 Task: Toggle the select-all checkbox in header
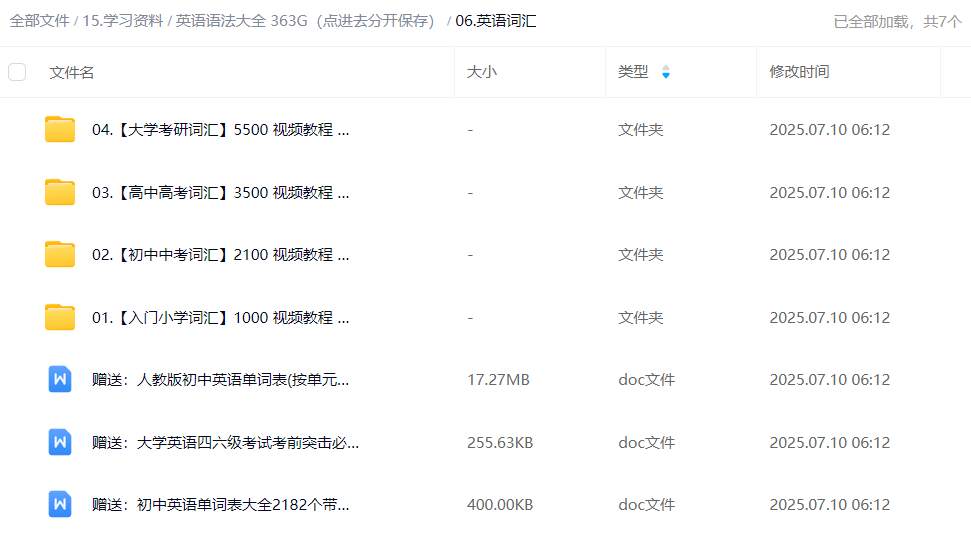coord(17,72)
